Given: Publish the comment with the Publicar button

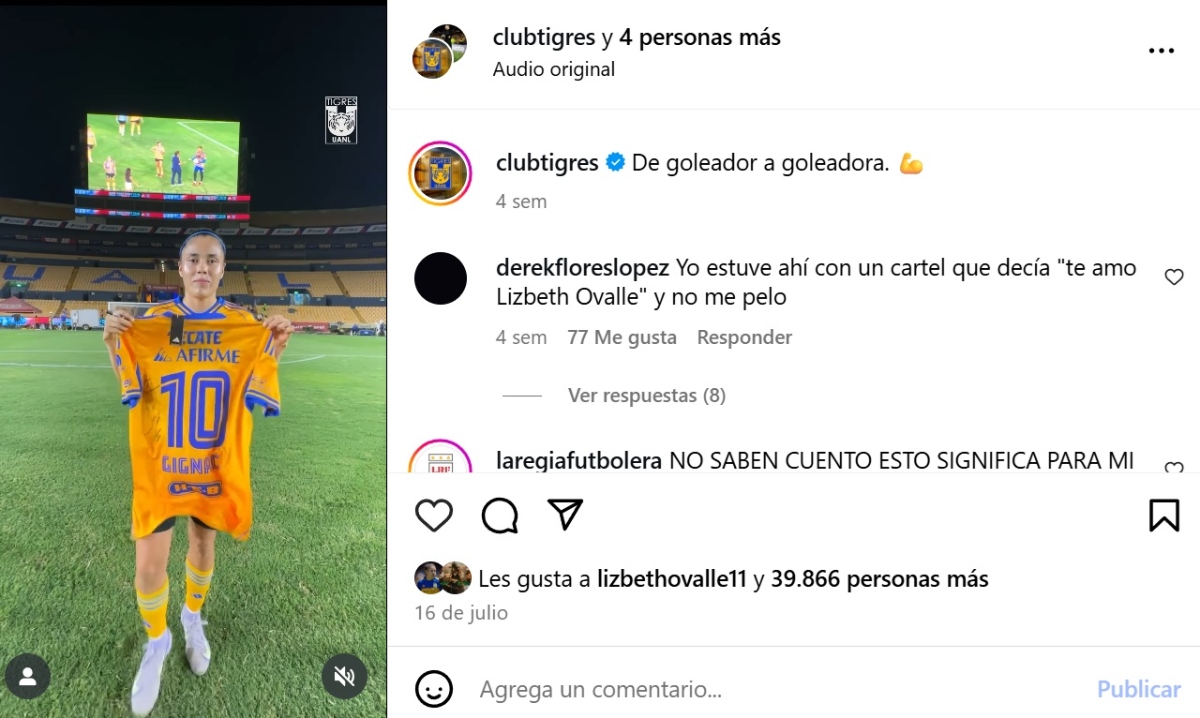Looking at the screenshot, I should point(1139,689).
